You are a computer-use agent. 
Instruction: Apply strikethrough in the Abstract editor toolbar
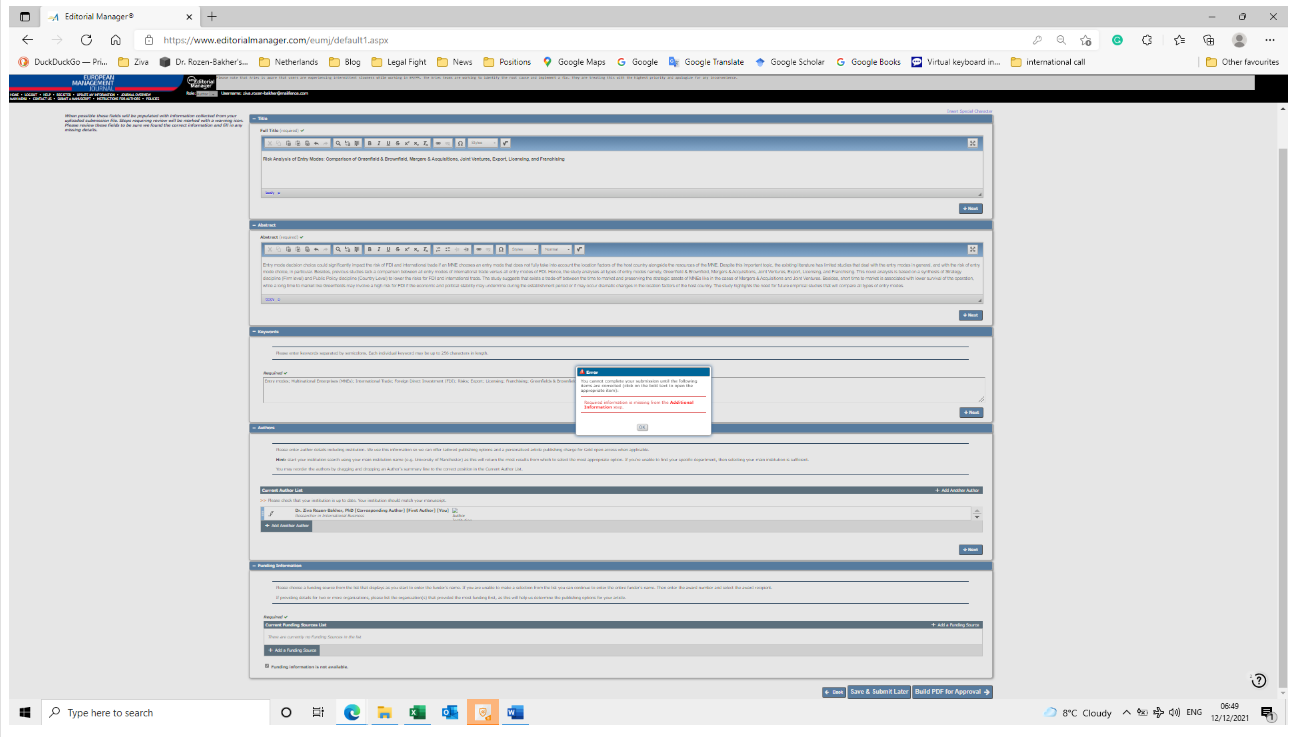(x=397, y=249)
